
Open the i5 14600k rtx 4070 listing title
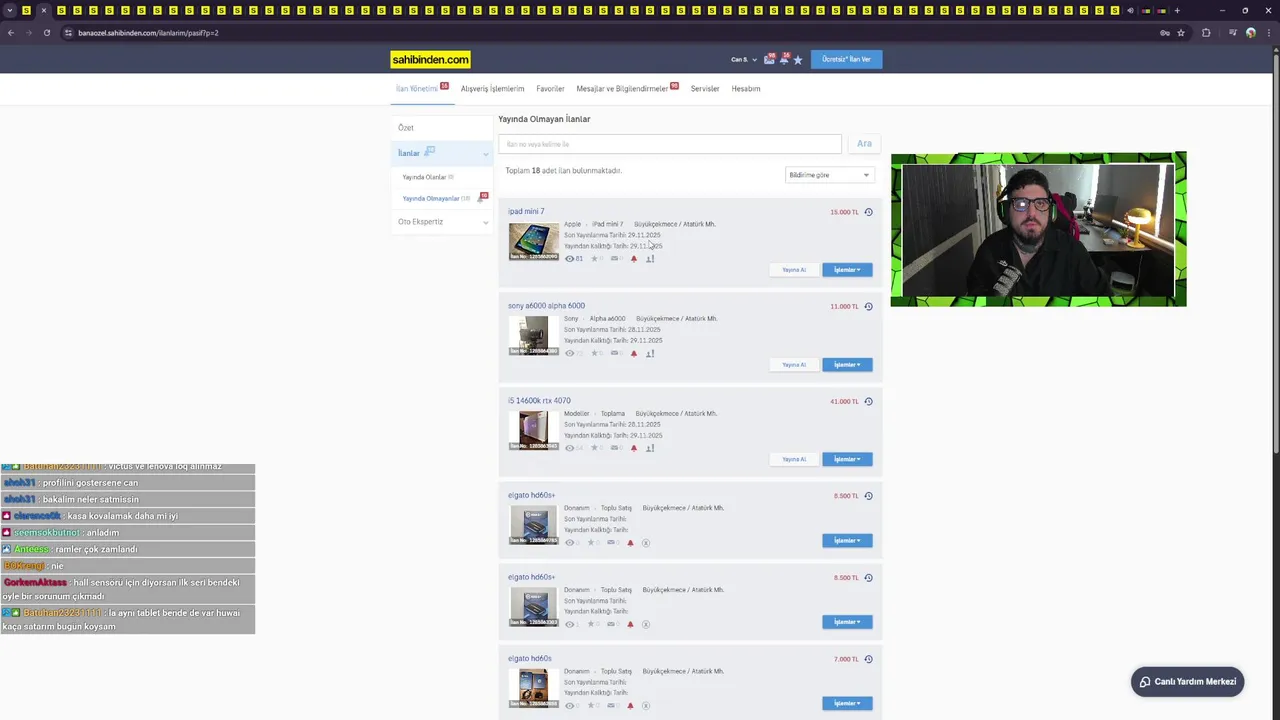[x=539, y=401]
